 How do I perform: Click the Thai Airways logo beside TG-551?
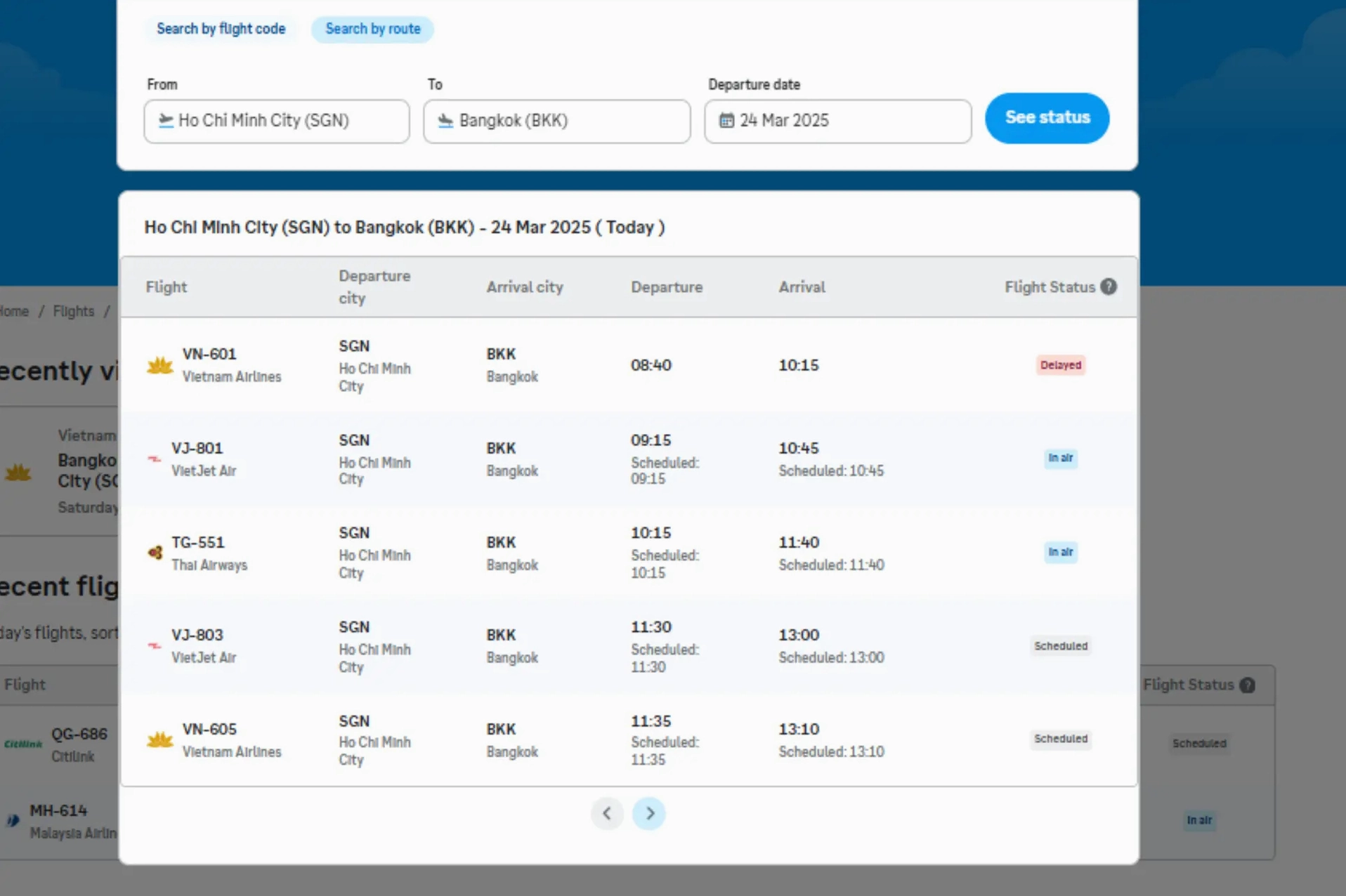(x=155, y=553)
